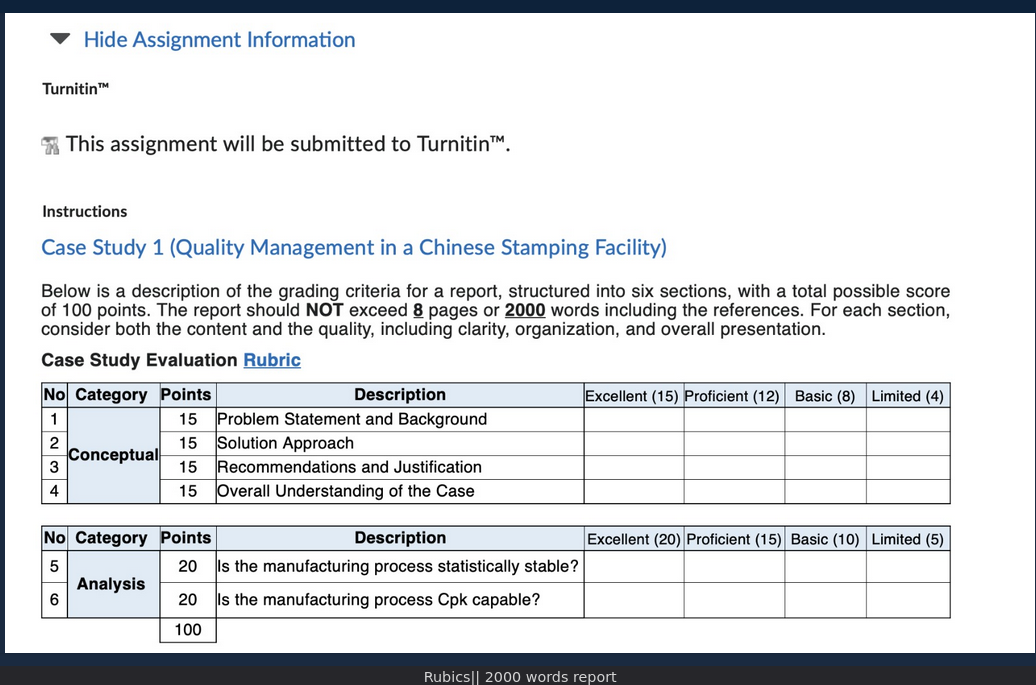Click row number 1 in the first table

pos(54,419)
